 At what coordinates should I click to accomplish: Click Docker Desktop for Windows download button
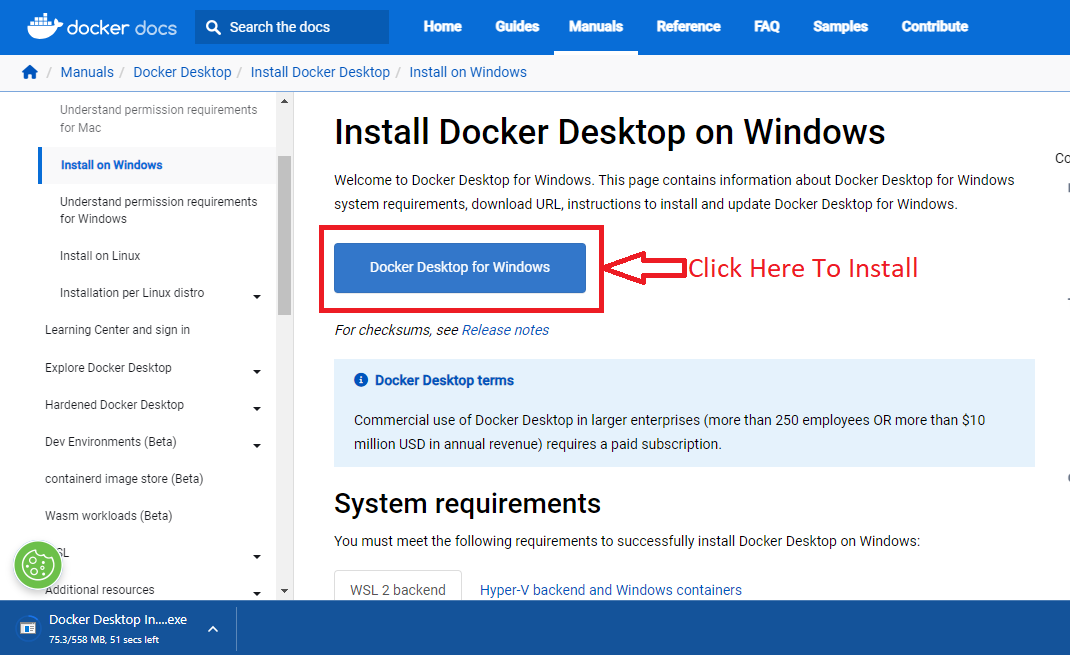459,268
